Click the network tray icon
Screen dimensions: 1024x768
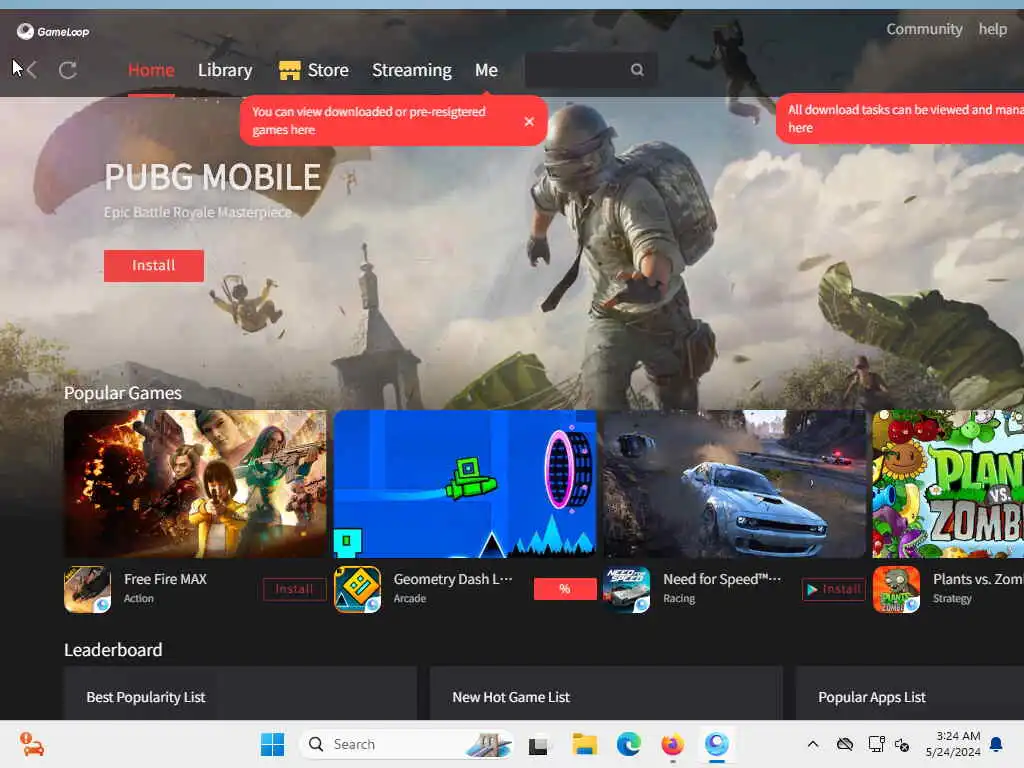(876, 744)
